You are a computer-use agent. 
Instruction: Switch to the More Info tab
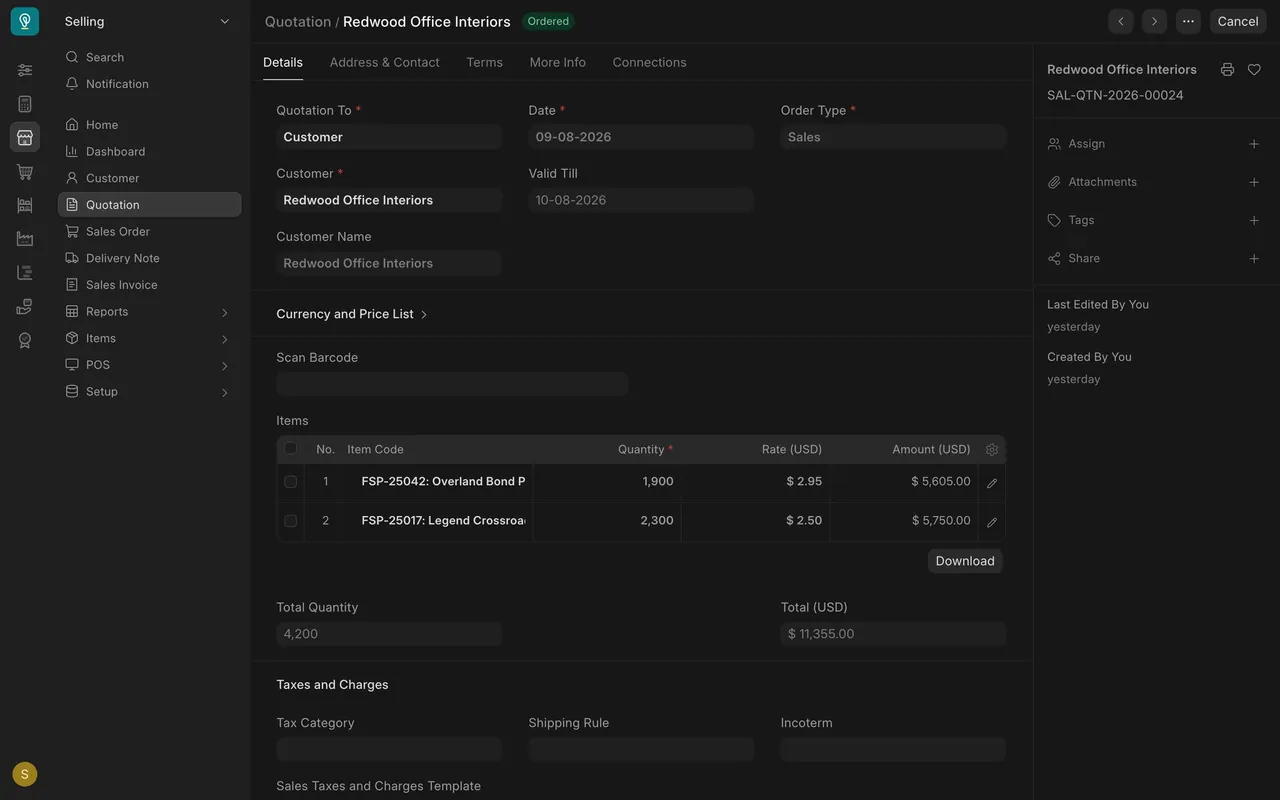pos(558,62)
